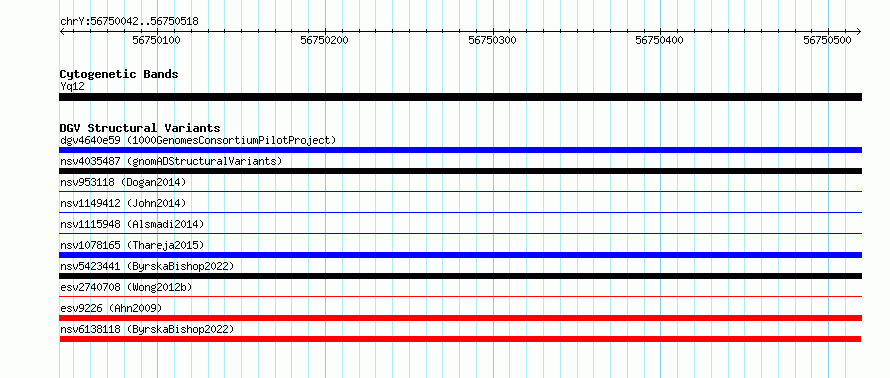The width and height of the screenshot is (890, 378).
Task: Click the chrY:56750042..56750518 region label
Action: (129, 22)
